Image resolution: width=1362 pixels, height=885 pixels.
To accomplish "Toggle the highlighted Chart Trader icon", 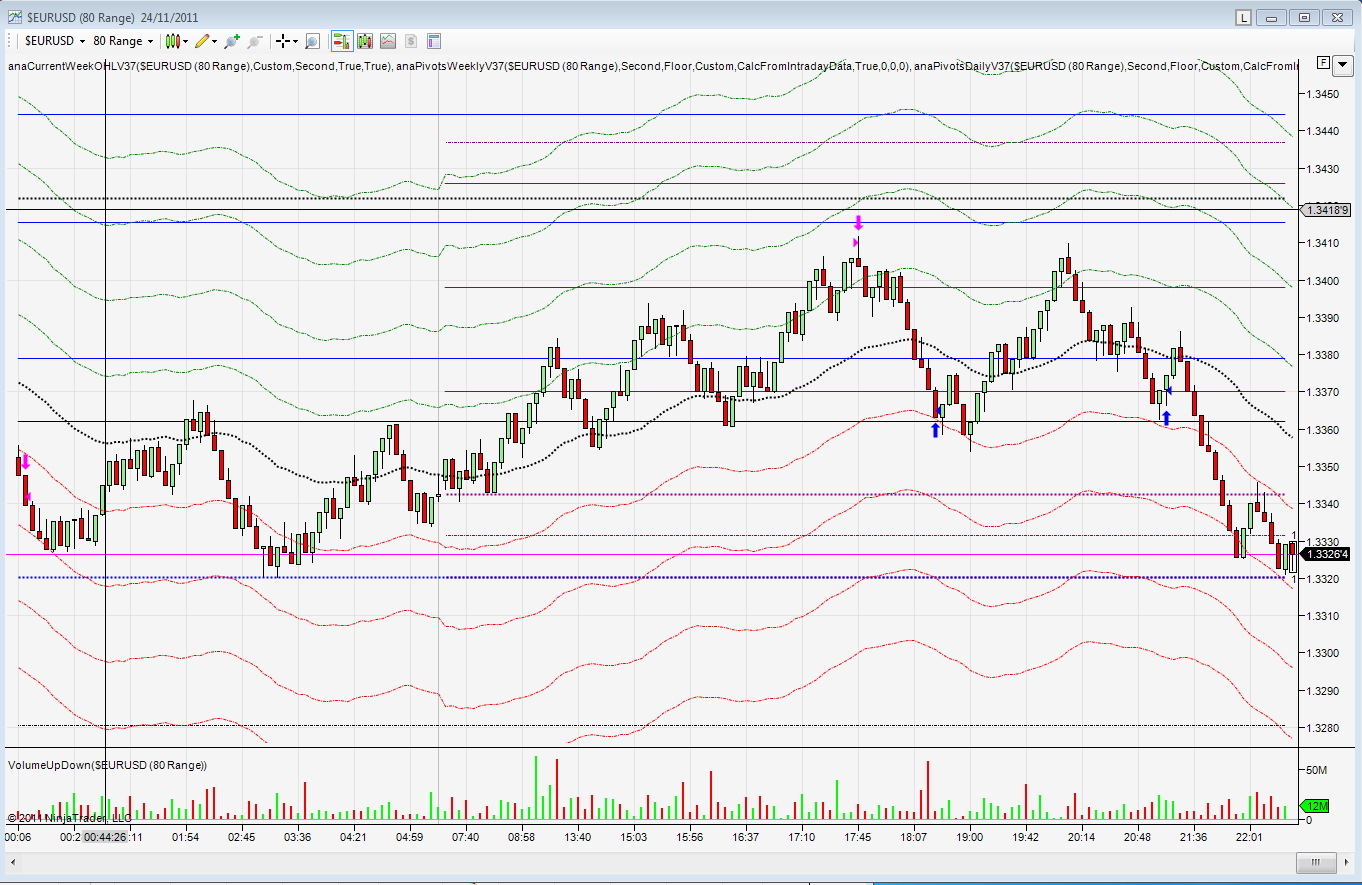I will pos(341,41).
